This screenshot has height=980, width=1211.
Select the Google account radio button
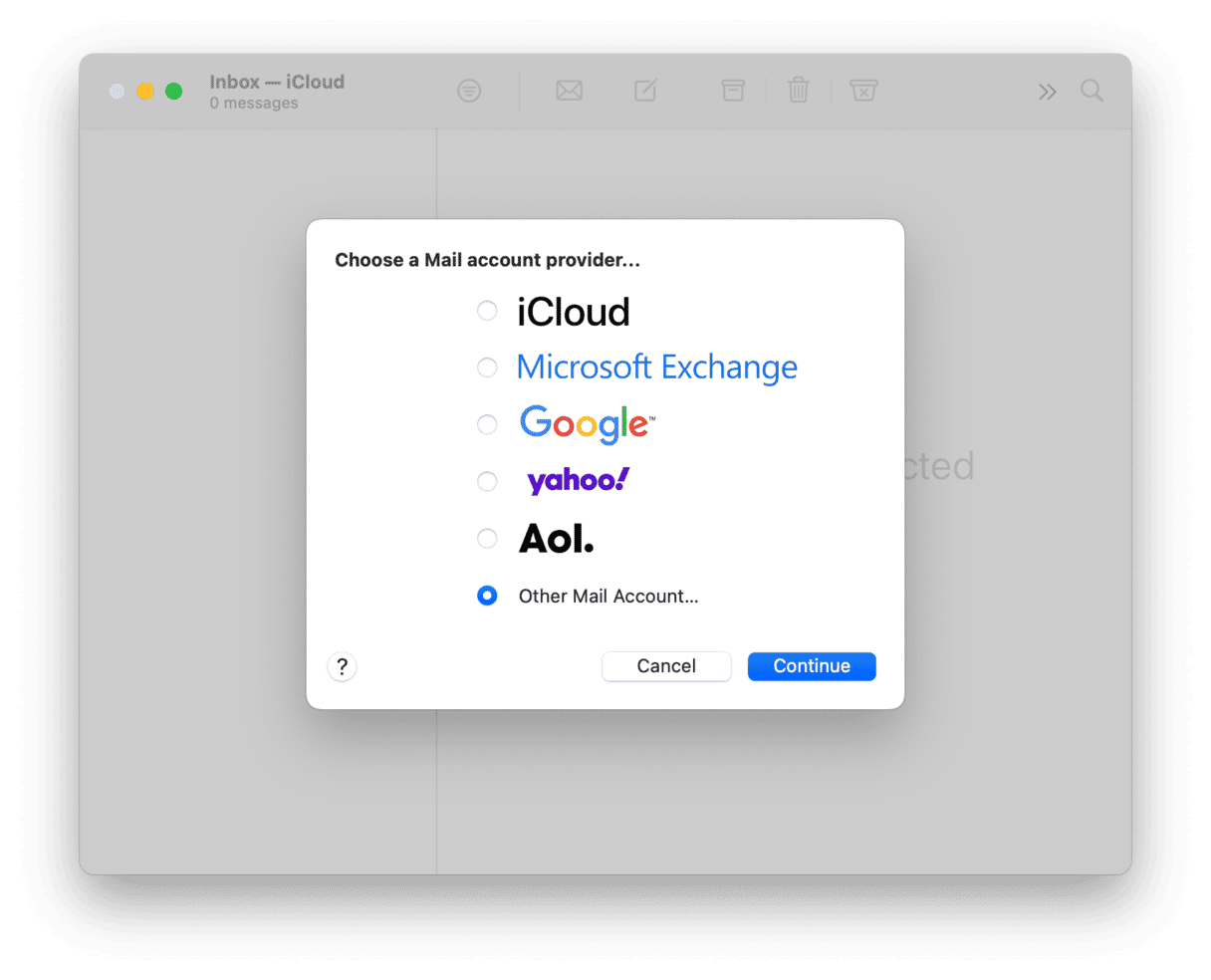[487, 425]
